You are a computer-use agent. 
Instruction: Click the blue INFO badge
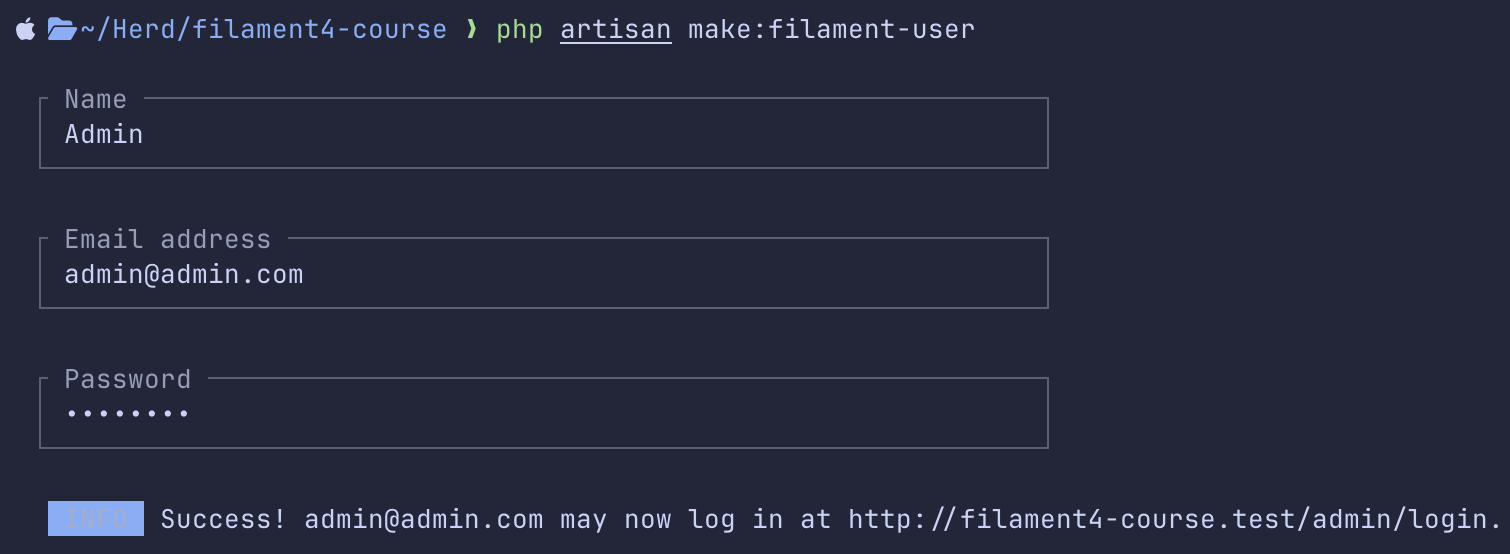(x=96, y=519)
